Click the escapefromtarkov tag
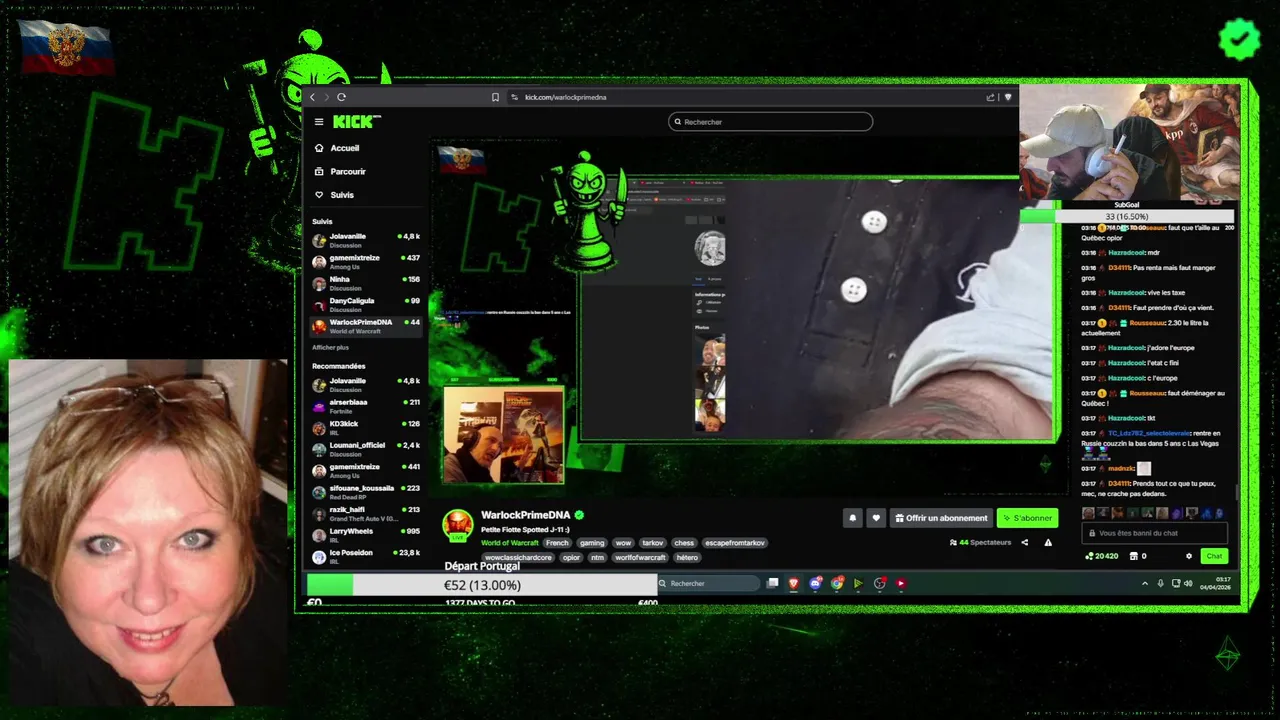 (x=735, y=543)
